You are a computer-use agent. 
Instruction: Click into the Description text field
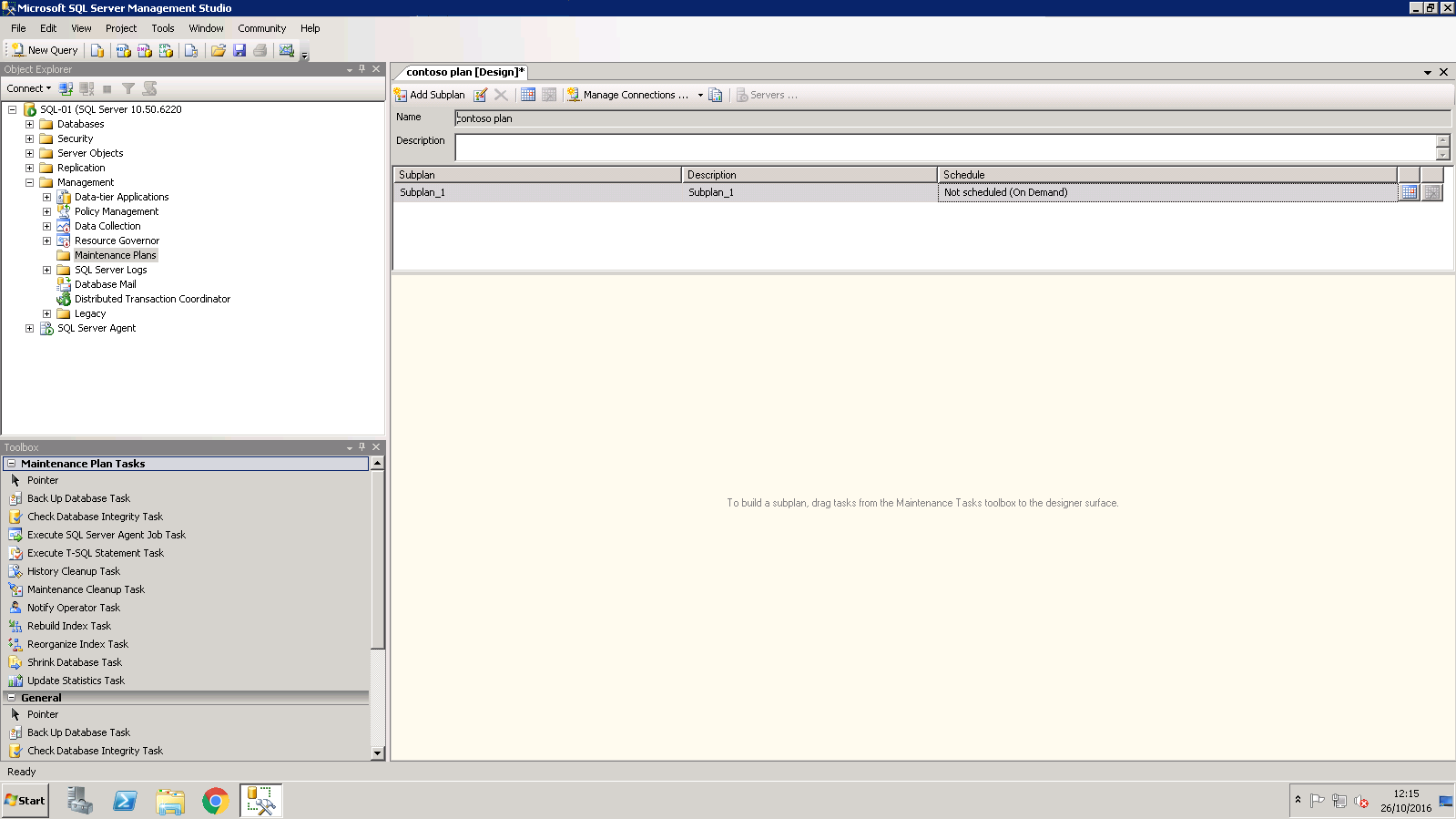tap(944, 148)
